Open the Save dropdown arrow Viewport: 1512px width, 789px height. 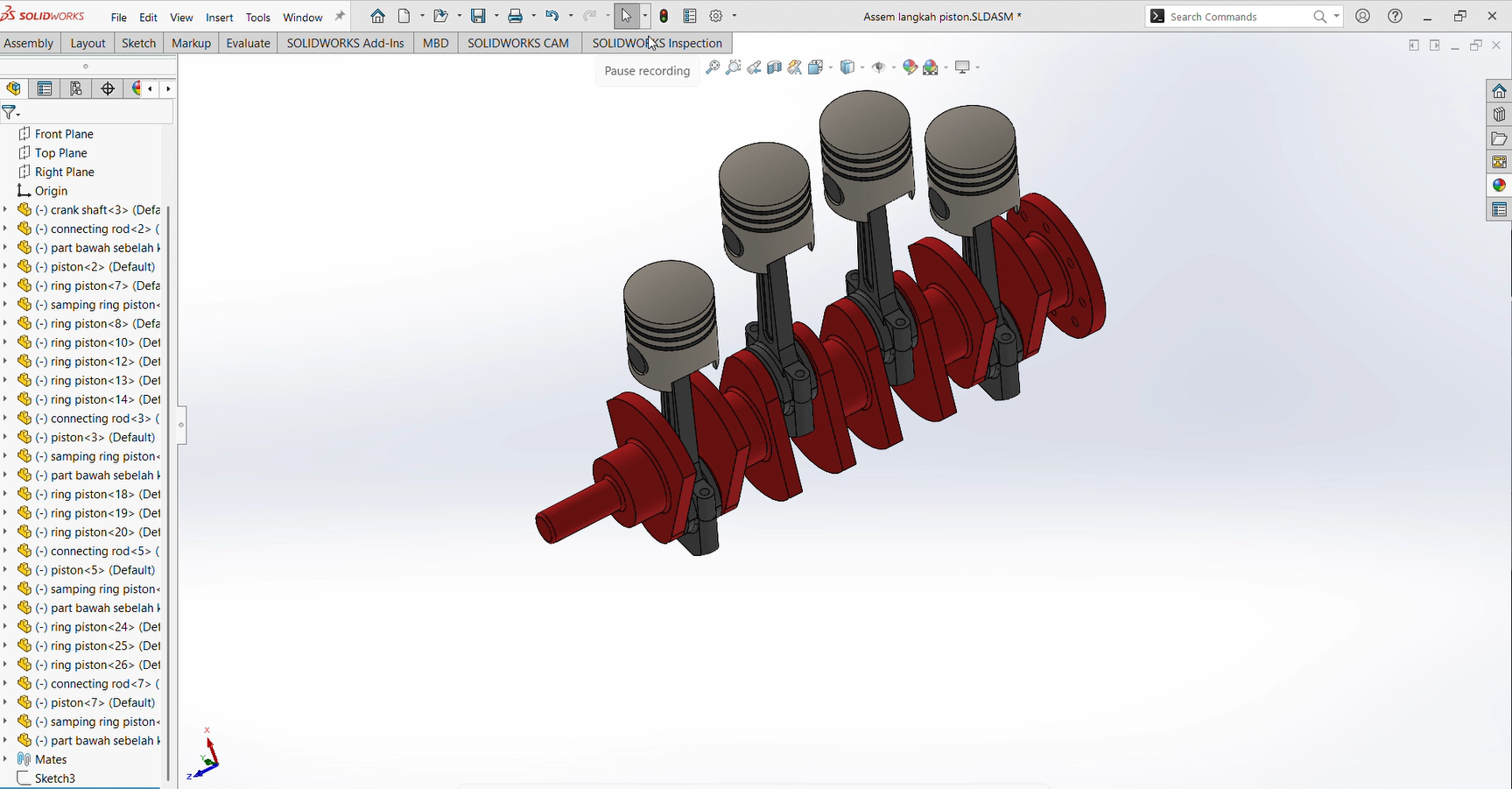tap(496, 17)
